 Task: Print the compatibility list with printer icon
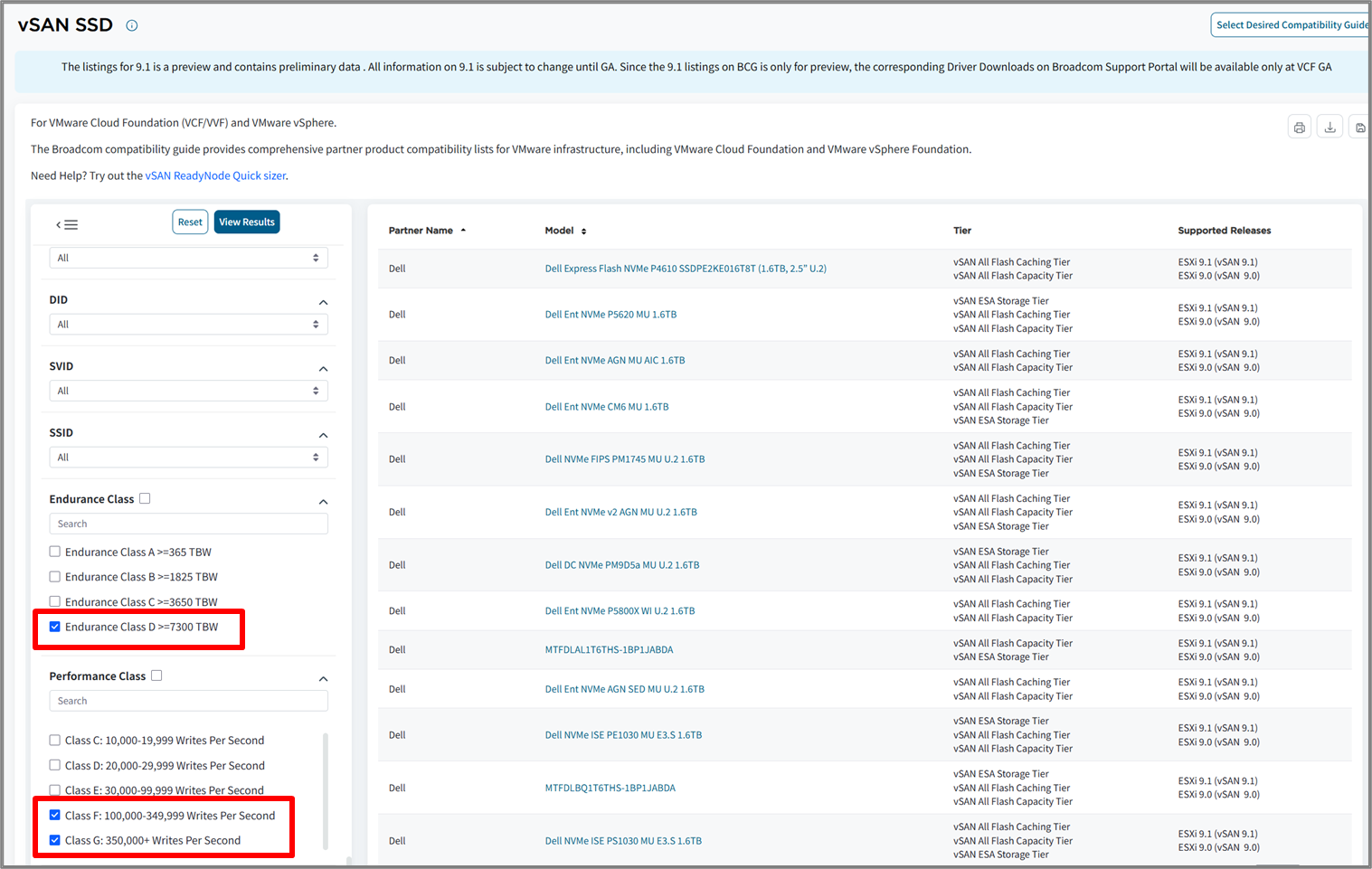pyautogui.click(x=1299, y=128)
